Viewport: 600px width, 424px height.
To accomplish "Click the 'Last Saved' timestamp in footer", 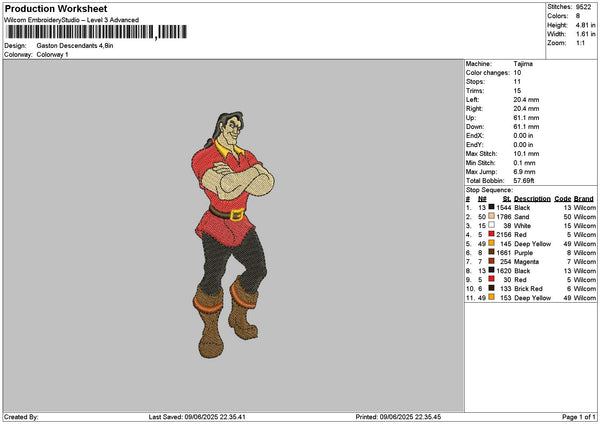I will click(197, 417).
